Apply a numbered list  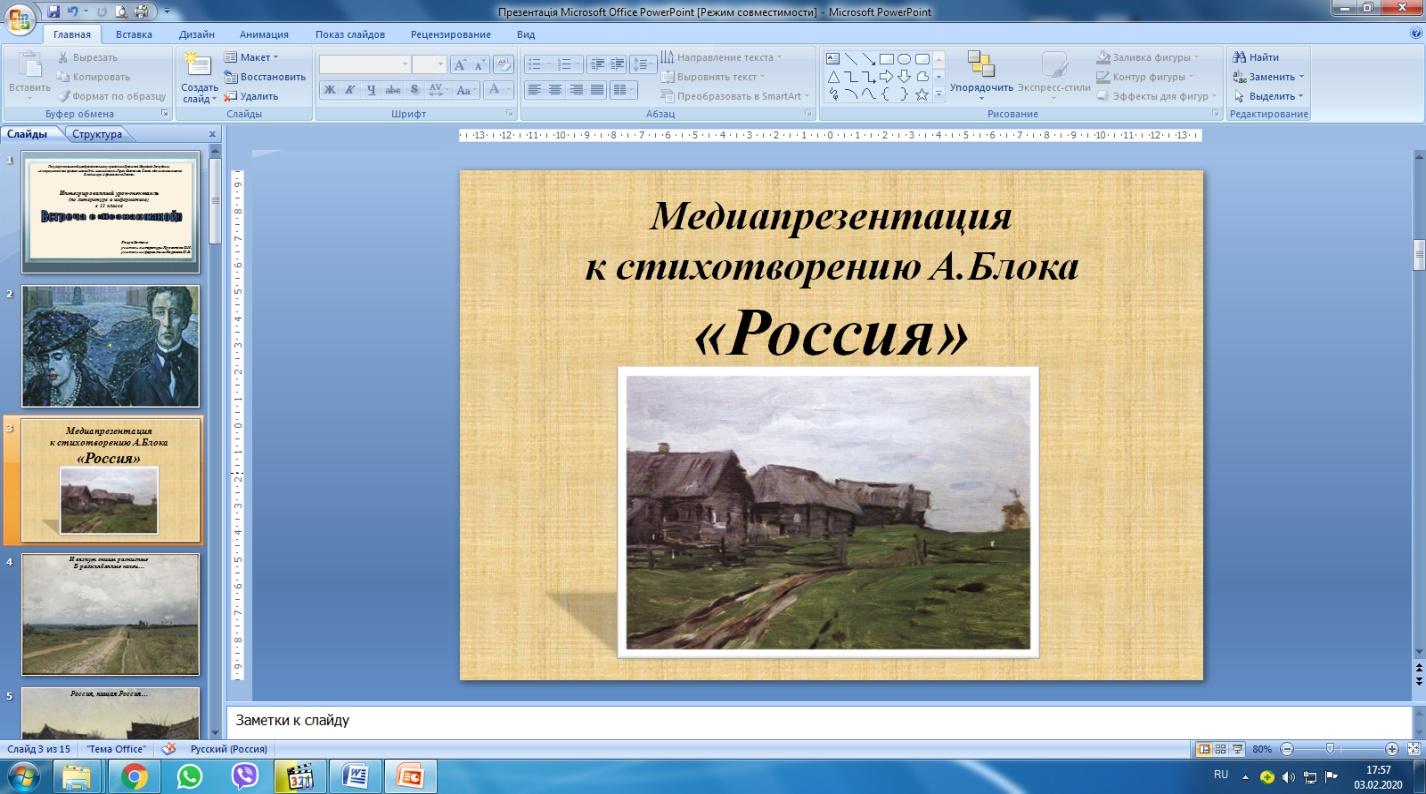pyautogui.click(x=569, y=64)
